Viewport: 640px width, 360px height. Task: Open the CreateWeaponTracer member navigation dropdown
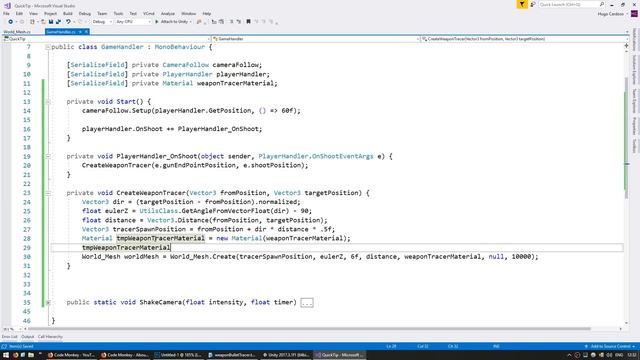pos(524,39)
